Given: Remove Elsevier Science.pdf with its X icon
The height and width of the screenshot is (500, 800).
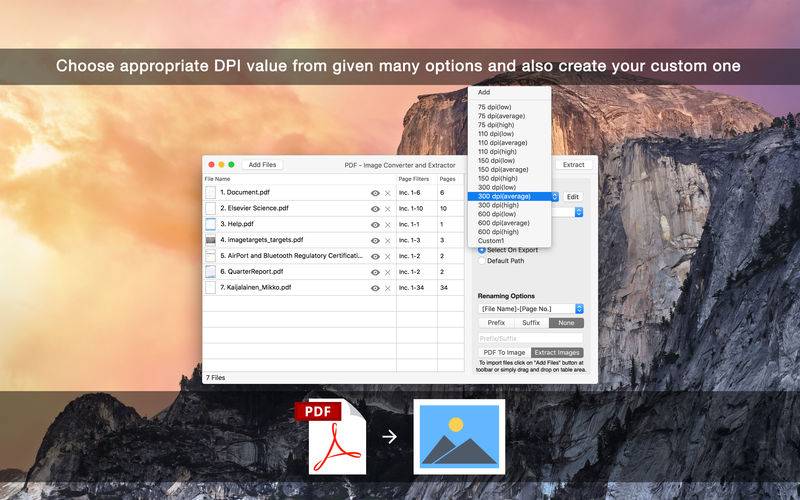Looking at the screenshot, I should (x=388, y=209).
